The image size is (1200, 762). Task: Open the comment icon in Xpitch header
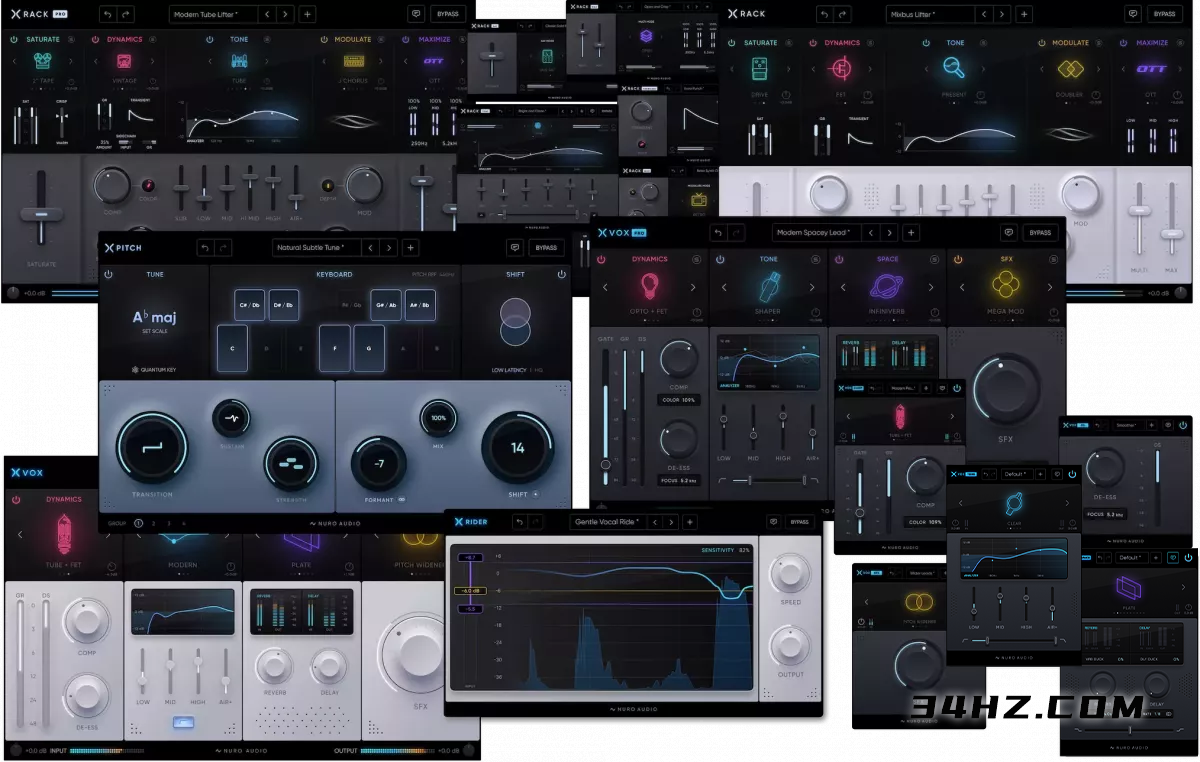515,247
